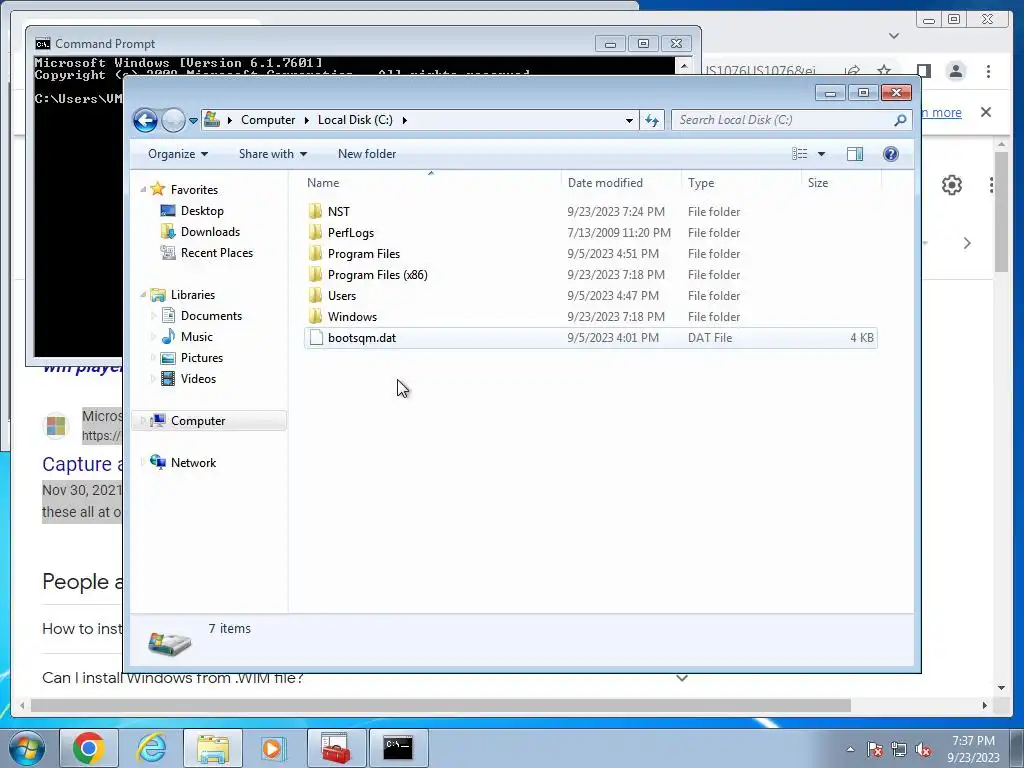1024x768 pixels.
Task: Select the Program Files folder icon
Action: coord(315,253)
